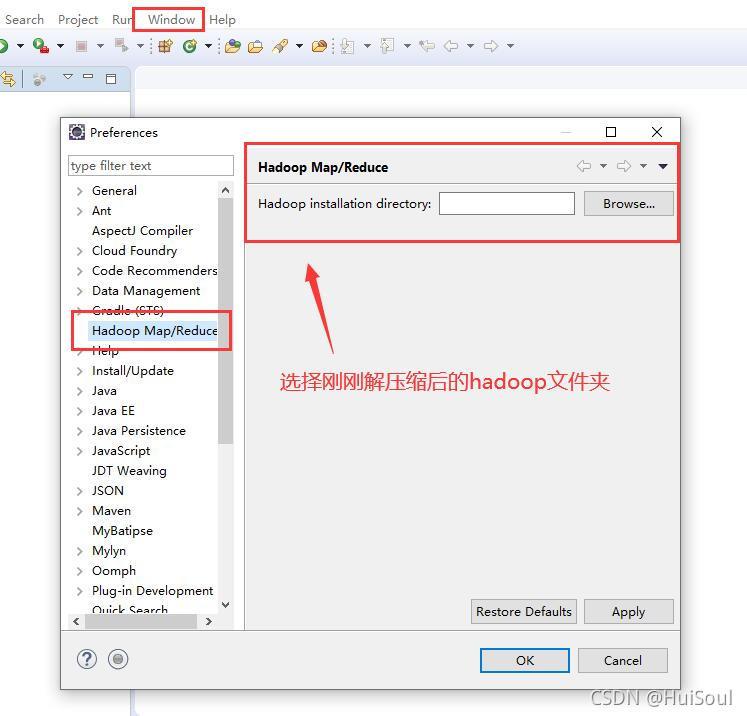The height and width of the screenshot is (716, 747).
Task: Open the Window menu
Action: point(171,20)
